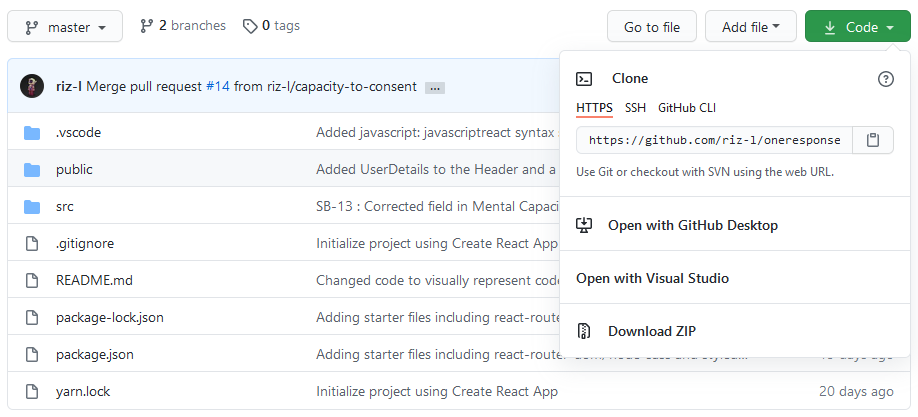
Task: Switch to the SSH clone tab
Action: tap(635, 107)
